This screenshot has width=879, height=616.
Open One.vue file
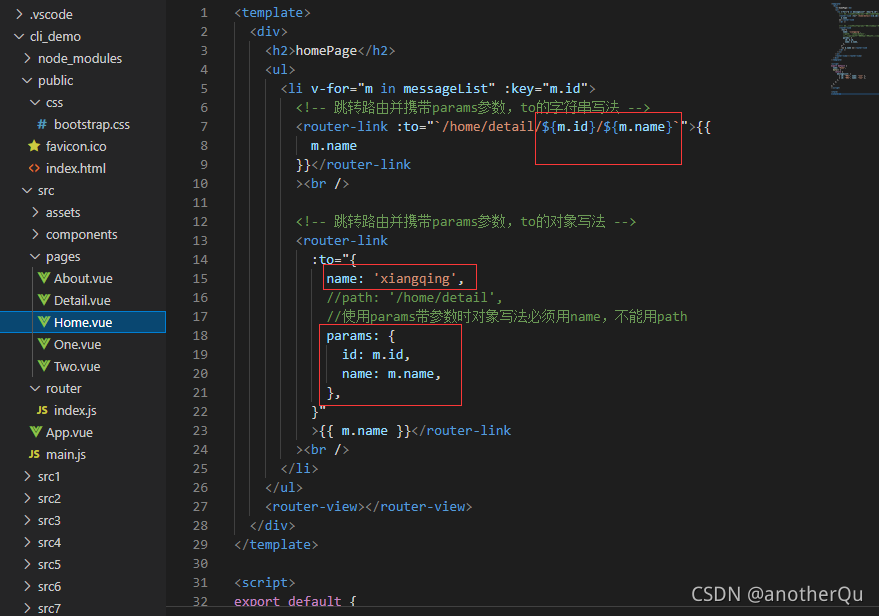(x=77, y=344)
